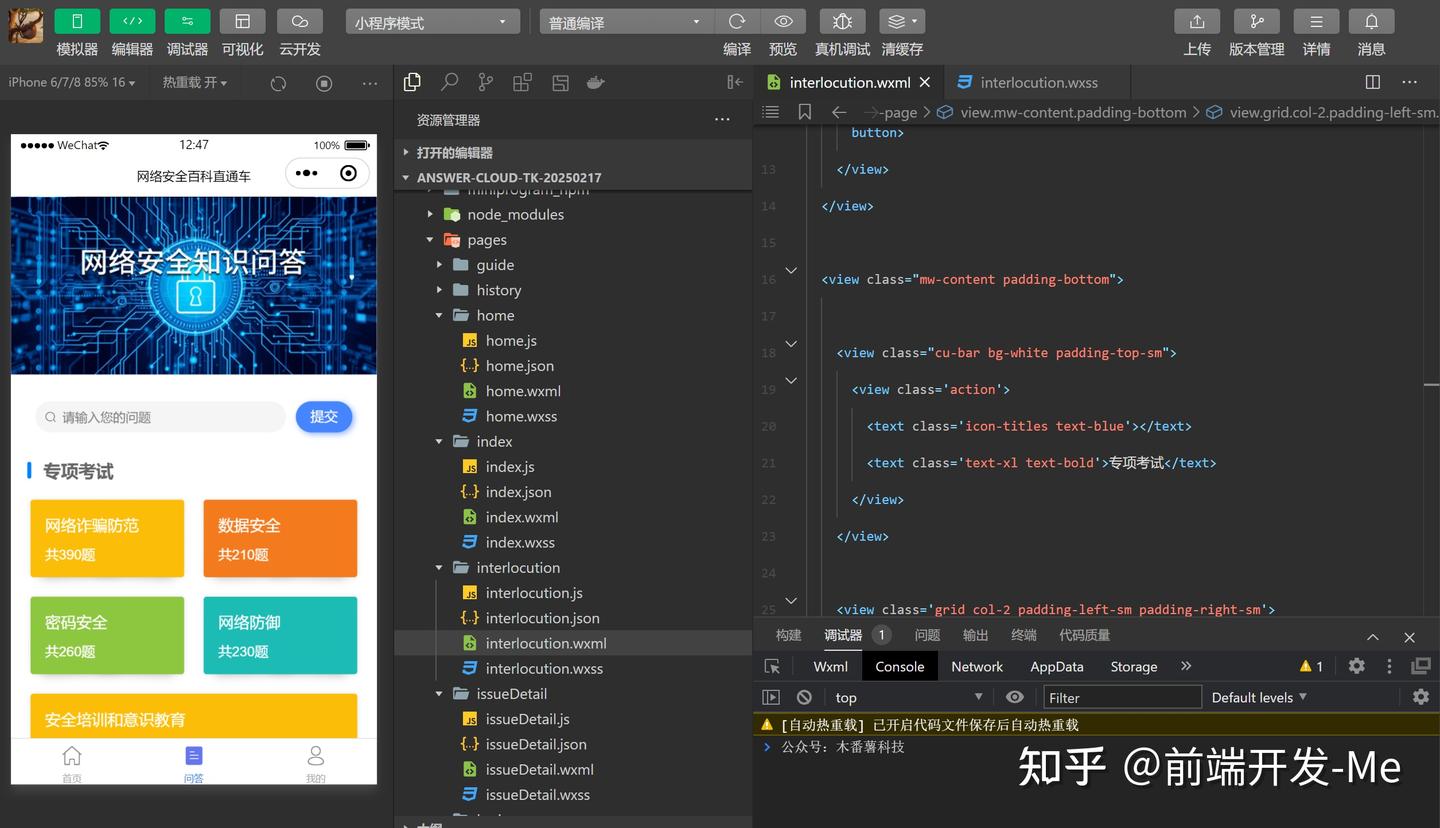Collapse the sidebar panel icon
This screenshot has height=828, width=1440.
click(735, 82)
